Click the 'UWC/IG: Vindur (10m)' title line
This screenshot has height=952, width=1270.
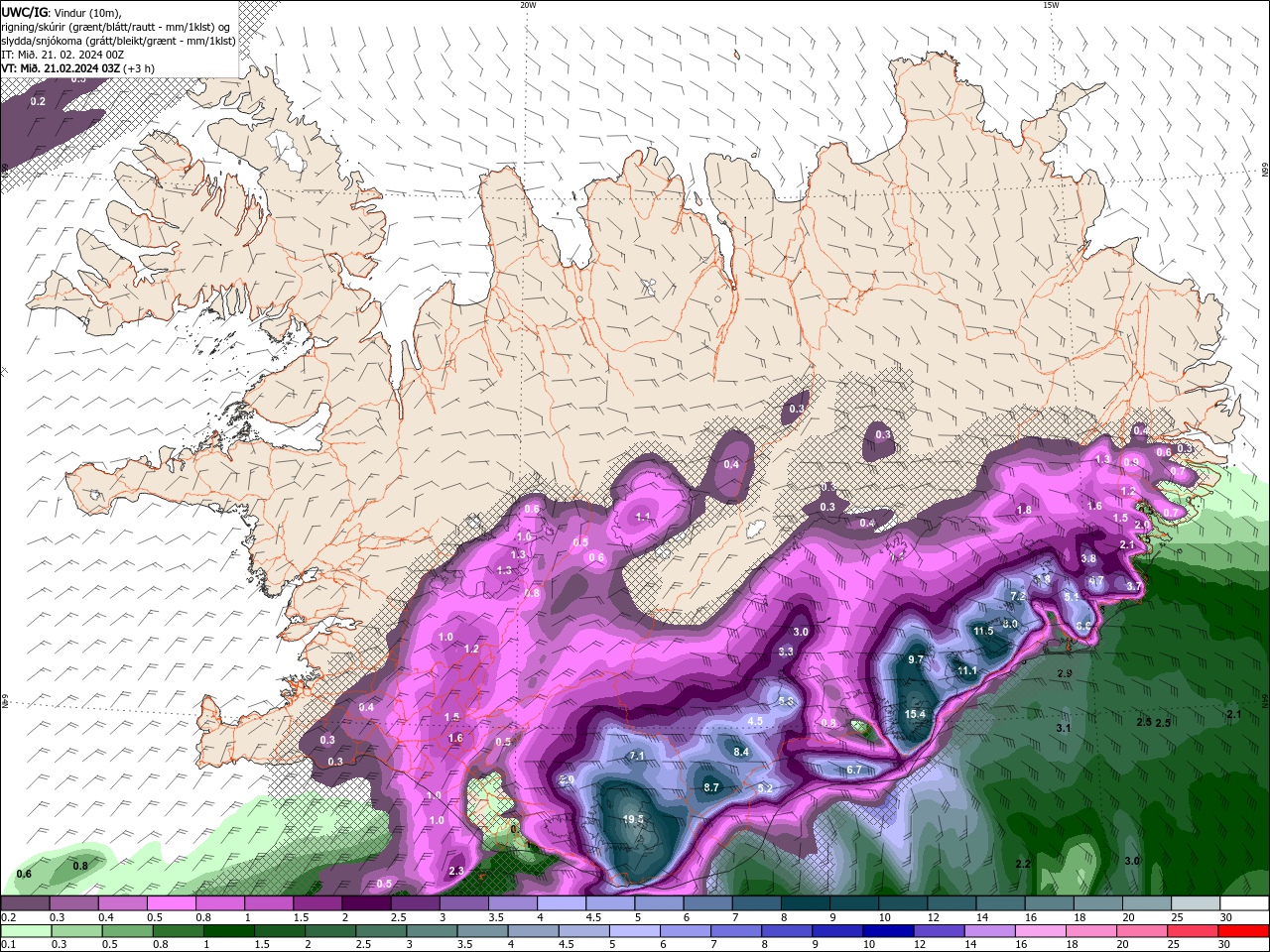(x=63, y=12)
